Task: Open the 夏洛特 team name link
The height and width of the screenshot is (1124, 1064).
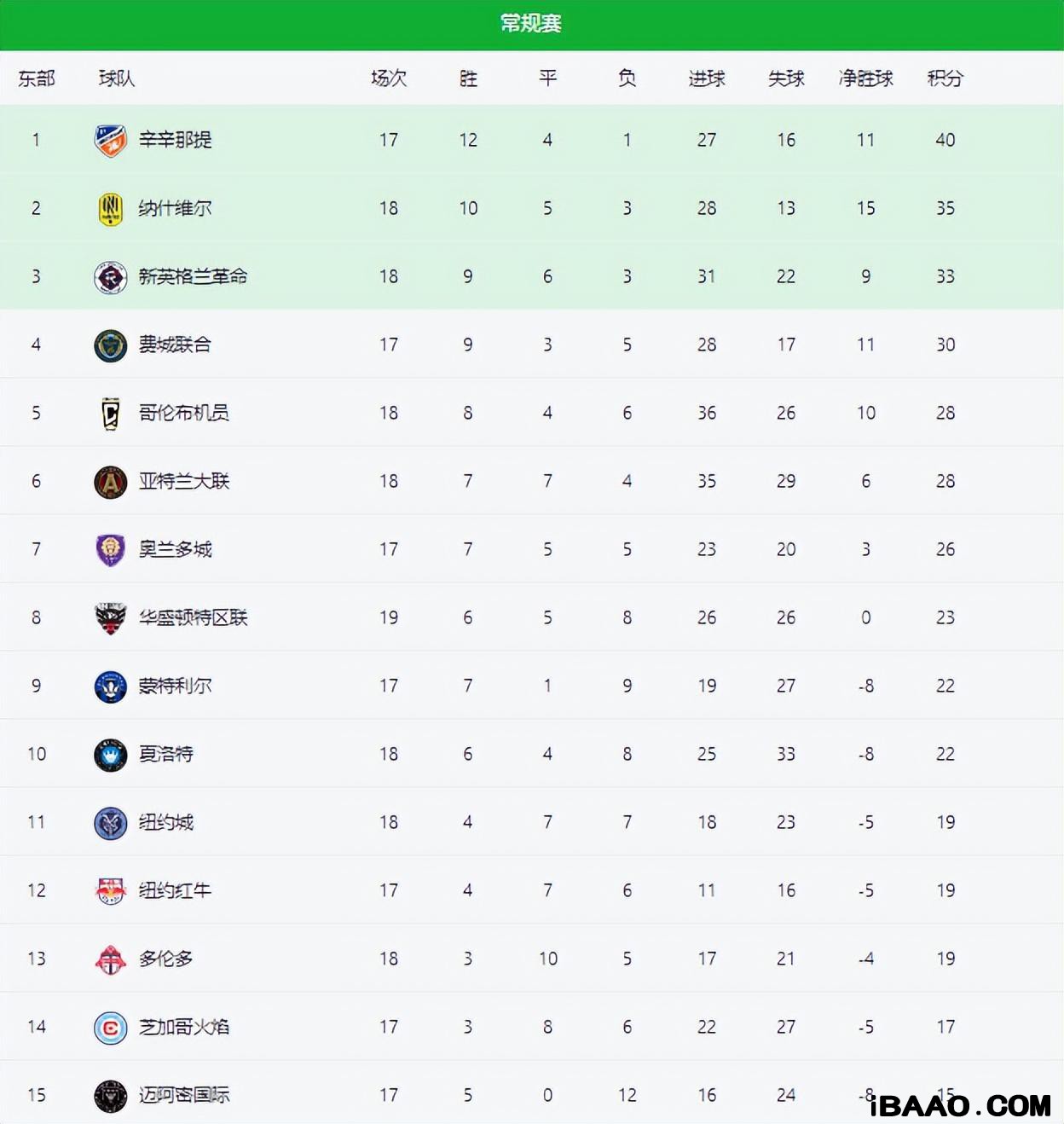Action: tap(166, 754)
